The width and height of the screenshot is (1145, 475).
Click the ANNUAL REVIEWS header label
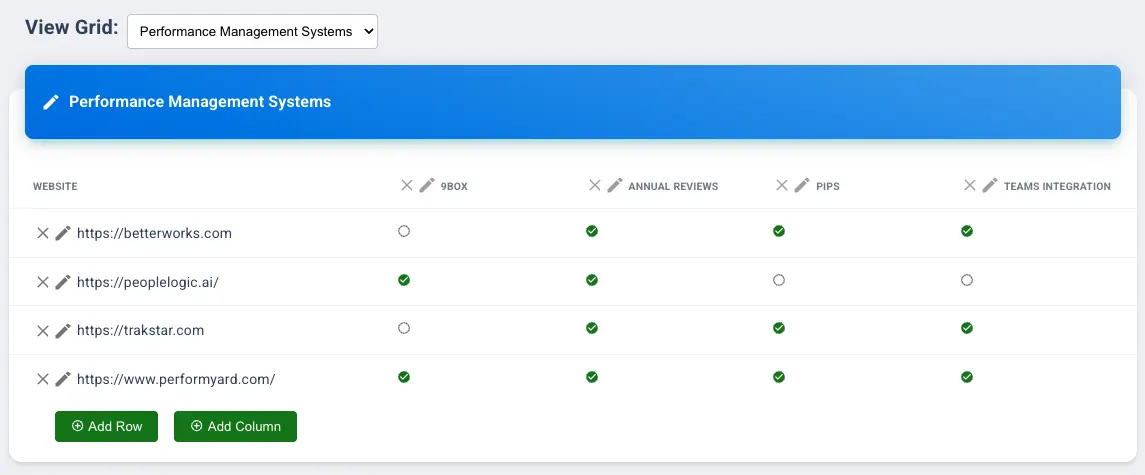pos(673,186)
